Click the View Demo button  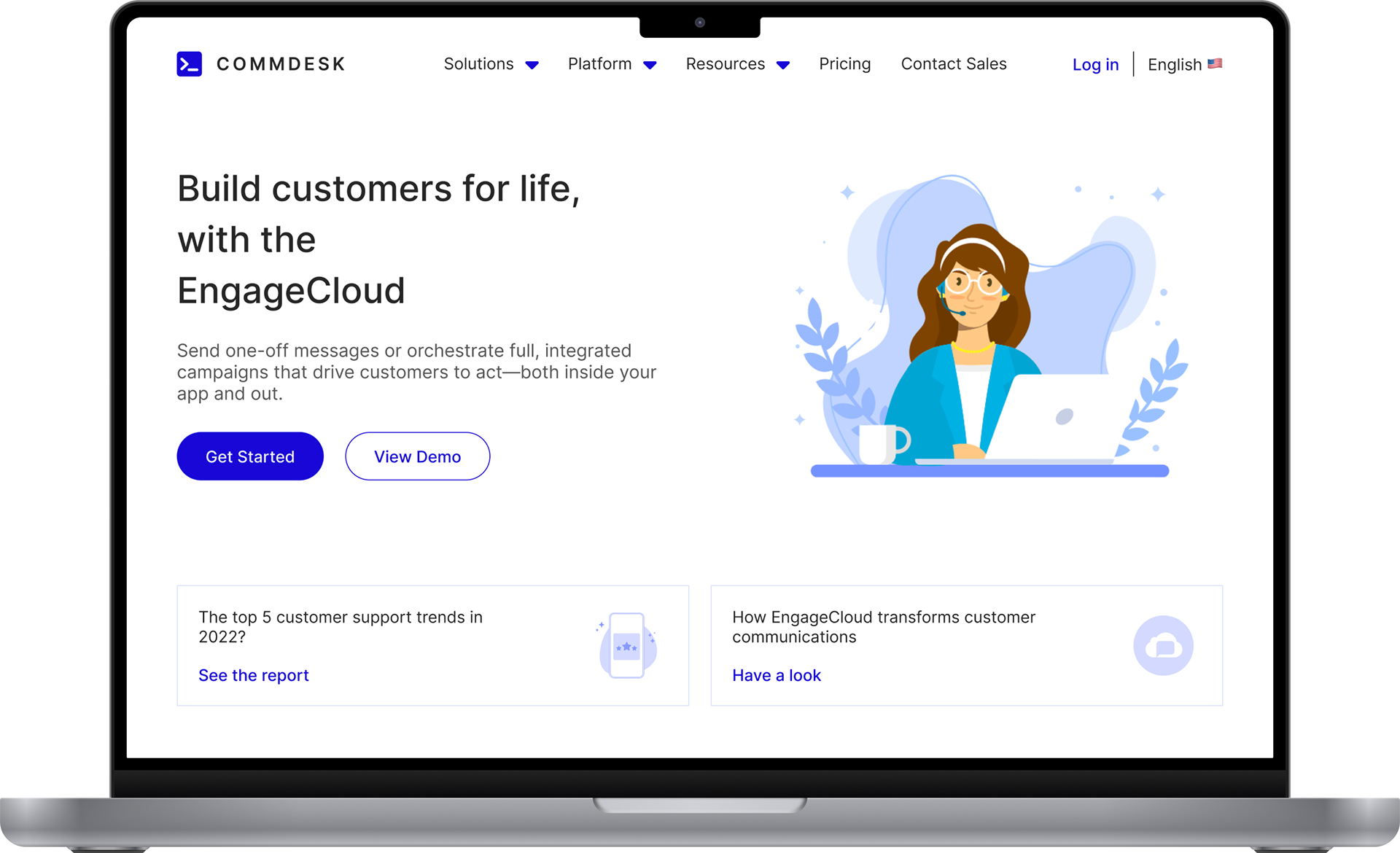[418, 456]
